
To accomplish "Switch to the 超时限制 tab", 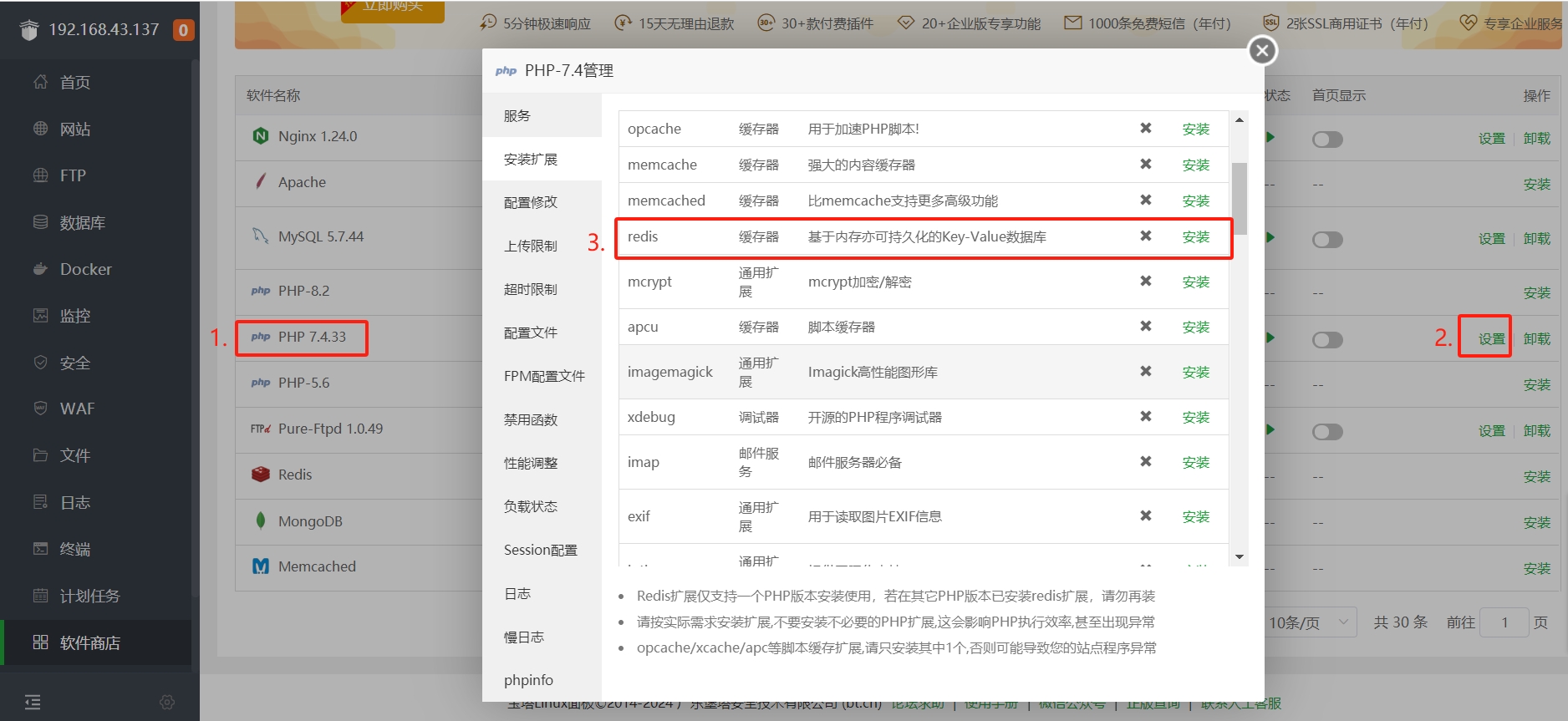I will [x=542, y=289].
